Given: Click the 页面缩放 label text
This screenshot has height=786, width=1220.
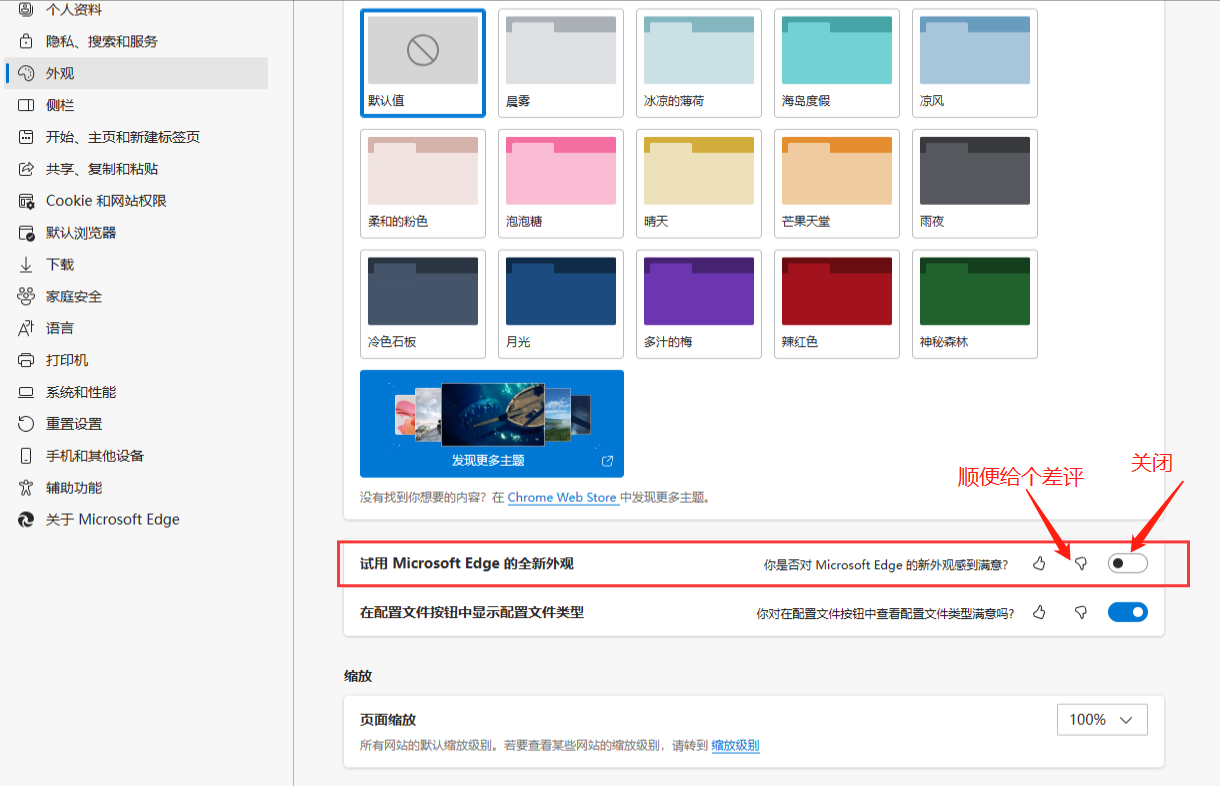Looking at the screenshot, I should [388, 720].
